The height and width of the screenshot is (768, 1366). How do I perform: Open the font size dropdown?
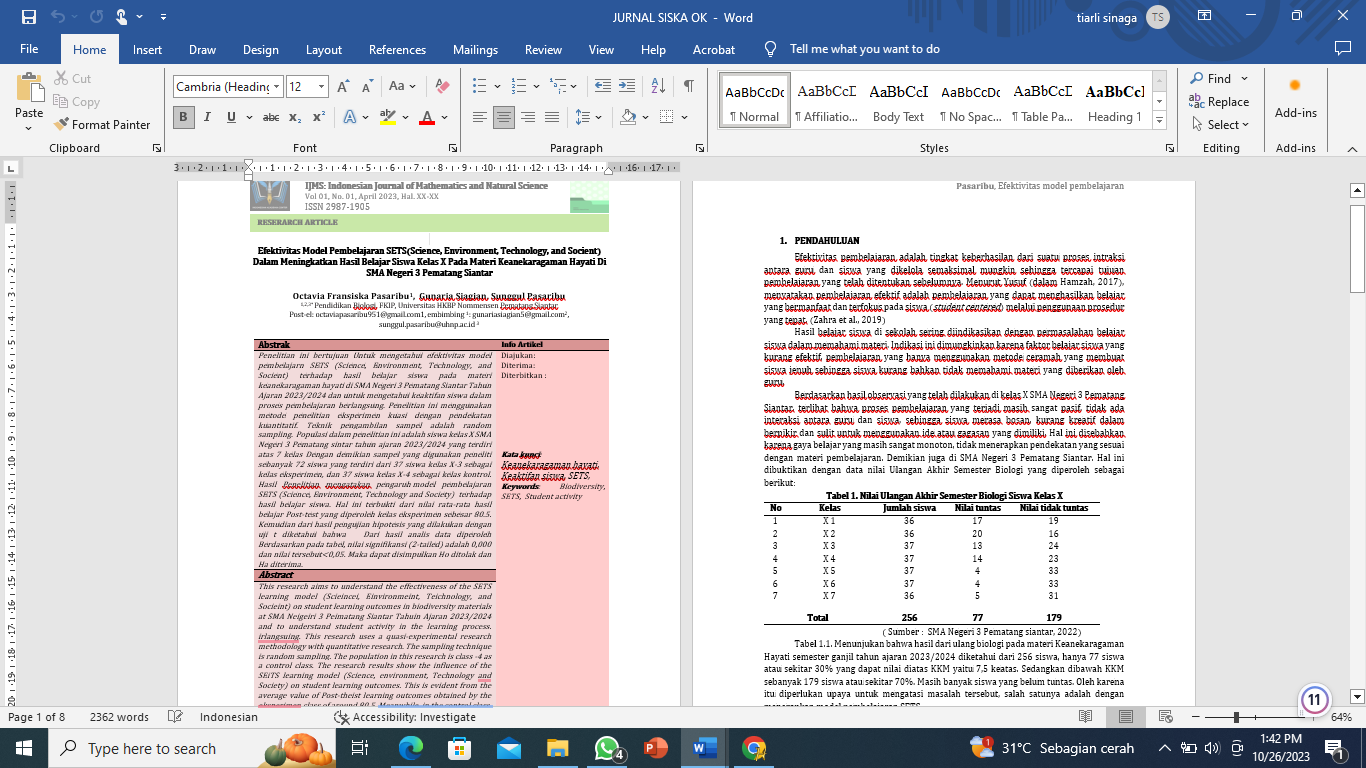(322, 87)
